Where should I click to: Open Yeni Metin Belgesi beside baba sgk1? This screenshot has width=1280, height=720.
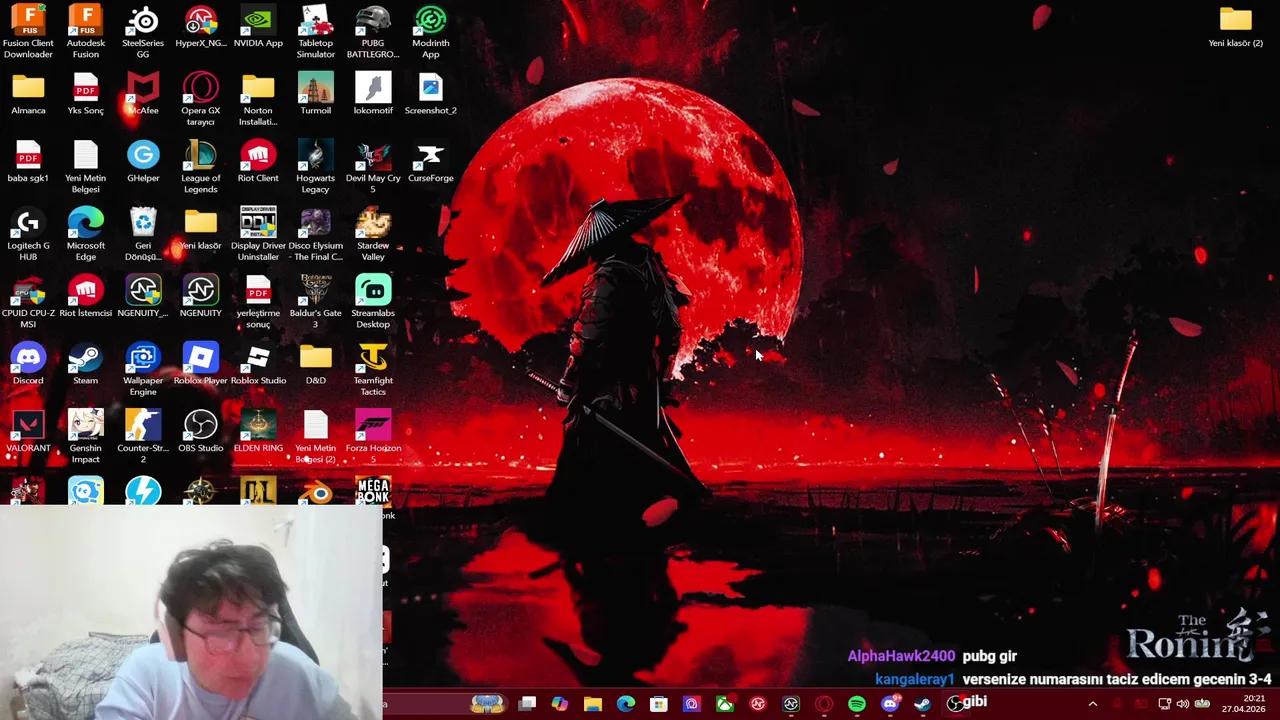[x=86, y=167]
